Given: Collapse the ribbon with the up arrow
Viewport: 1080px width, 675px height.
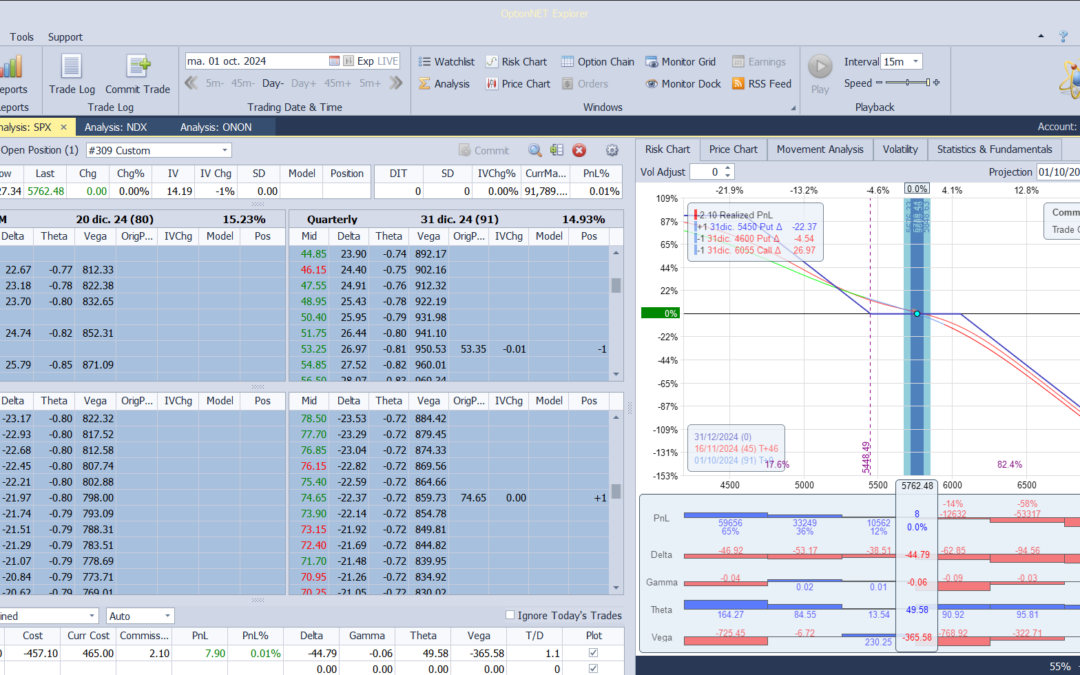Looking at the screenshot, I should [x=1041, y=37].
